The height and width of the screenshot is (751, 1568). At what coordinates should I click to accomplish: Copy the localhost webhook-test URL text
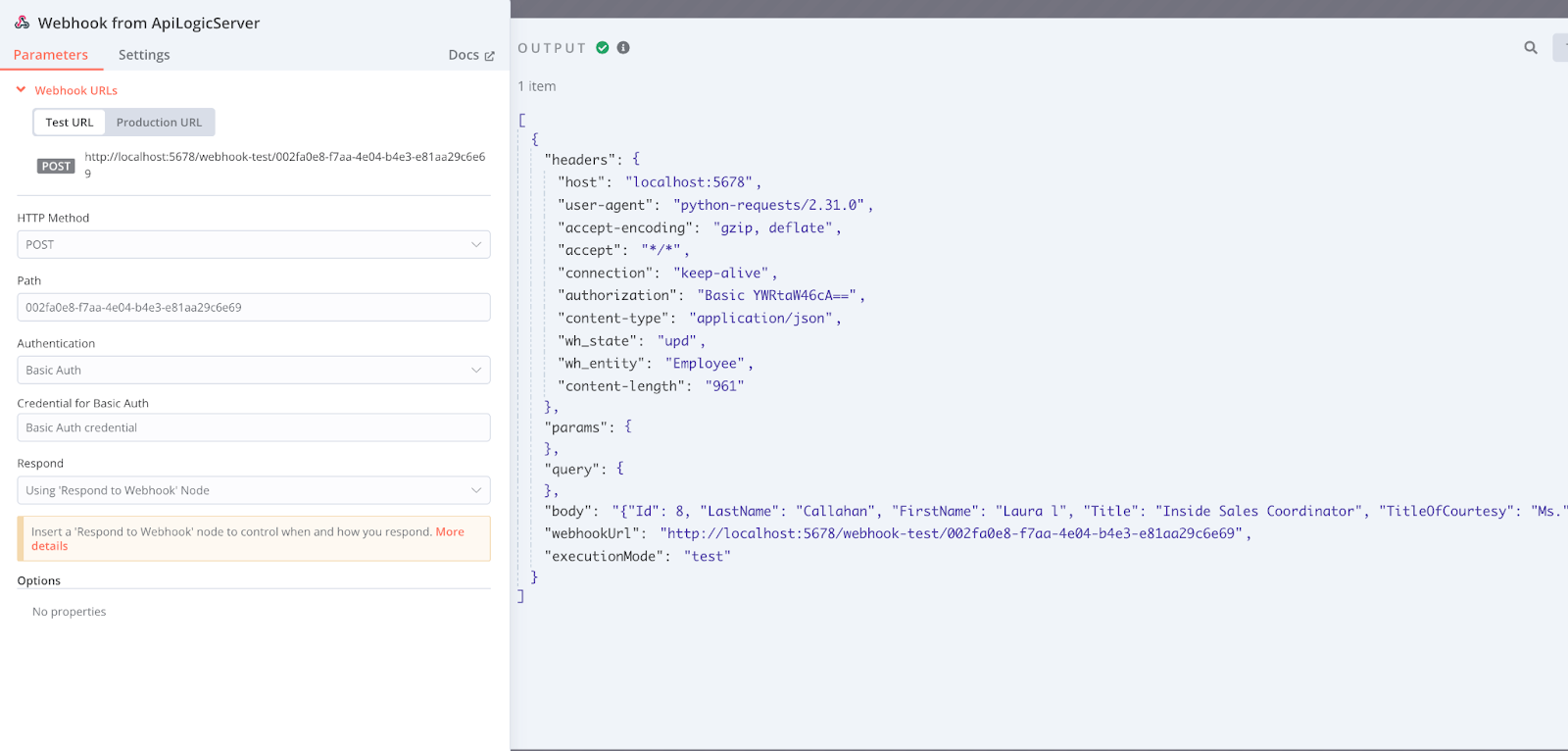coord(285,165)
